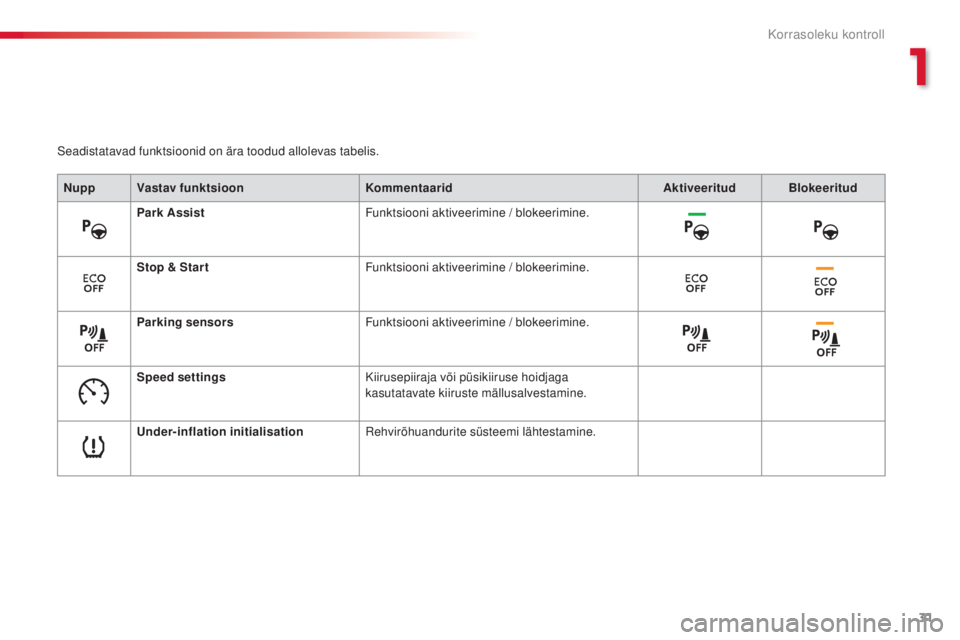Click the activated Stop & Start icon without light
The image size is (960, 640).
698,283
